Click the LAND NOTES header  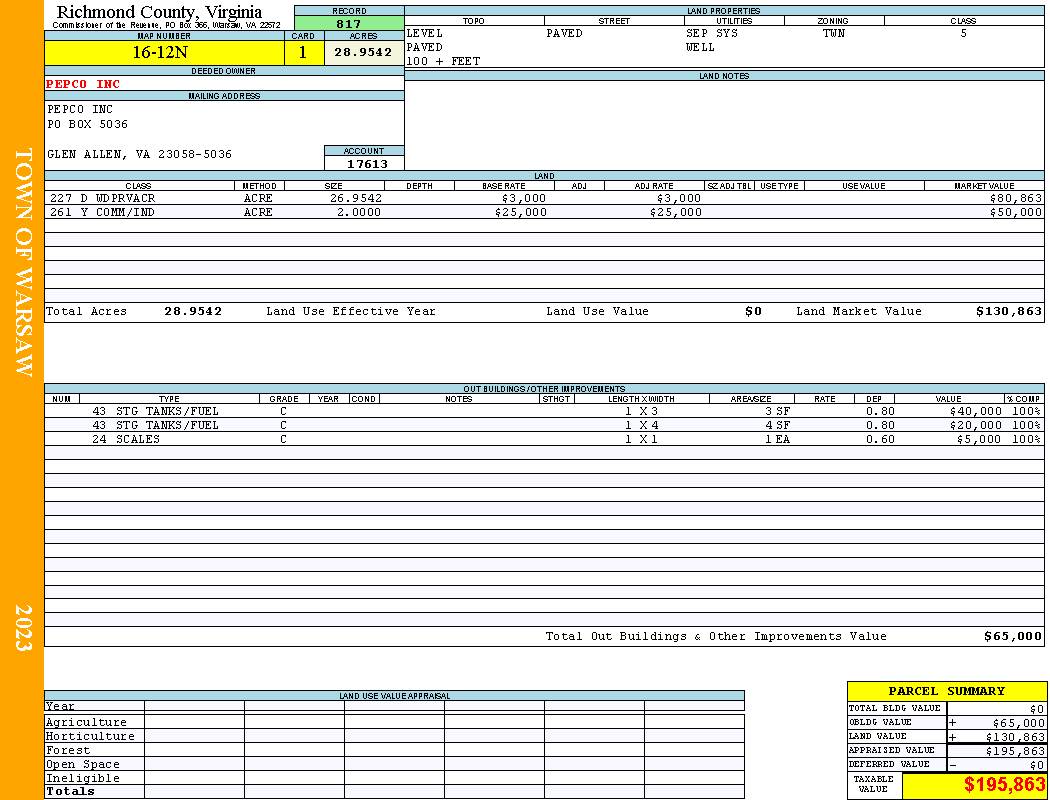click(x=724, y=76)
